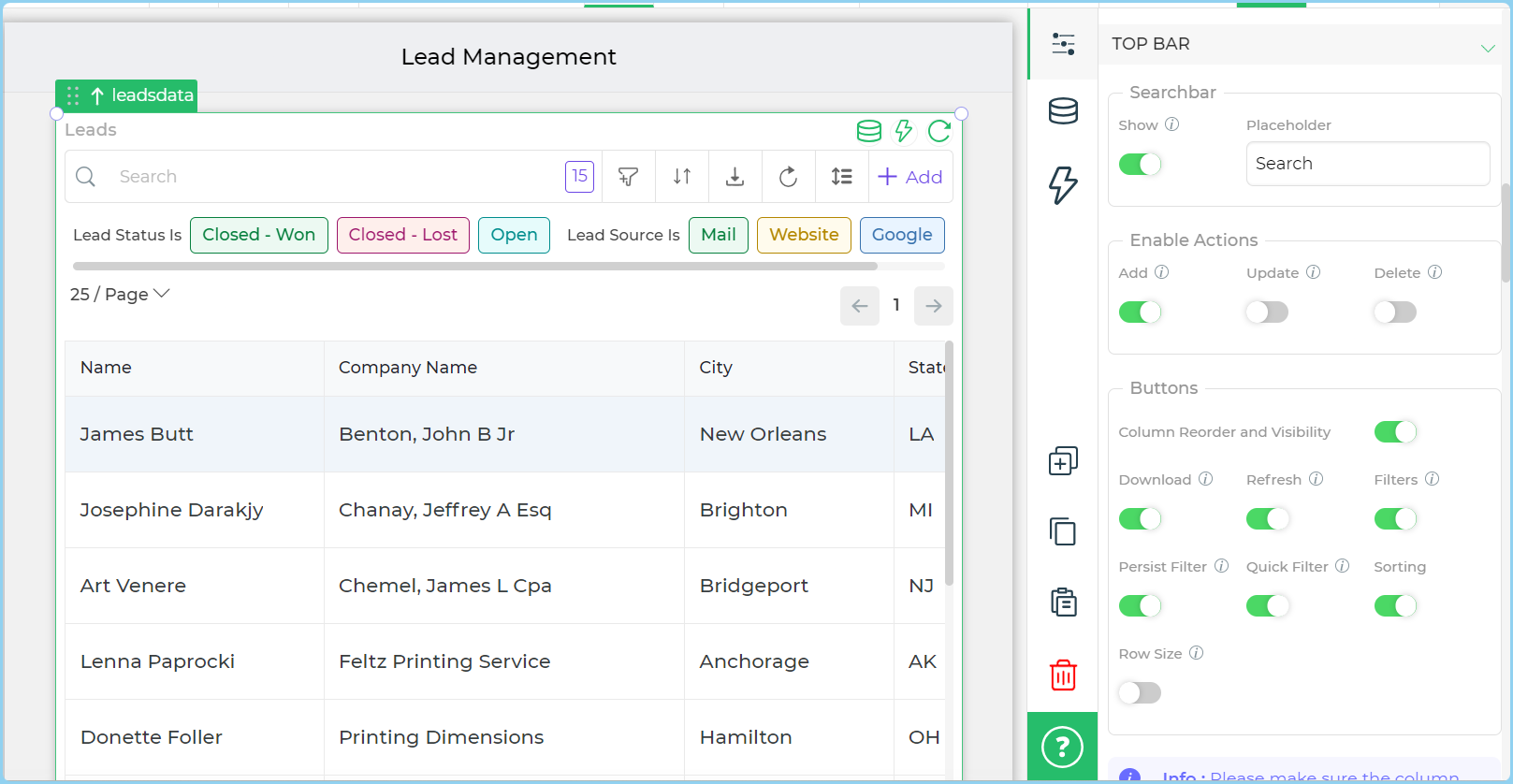Screen dimensions: 1513x784
Task: Click the download icon in table toolbar
Action: click(735, 177)
